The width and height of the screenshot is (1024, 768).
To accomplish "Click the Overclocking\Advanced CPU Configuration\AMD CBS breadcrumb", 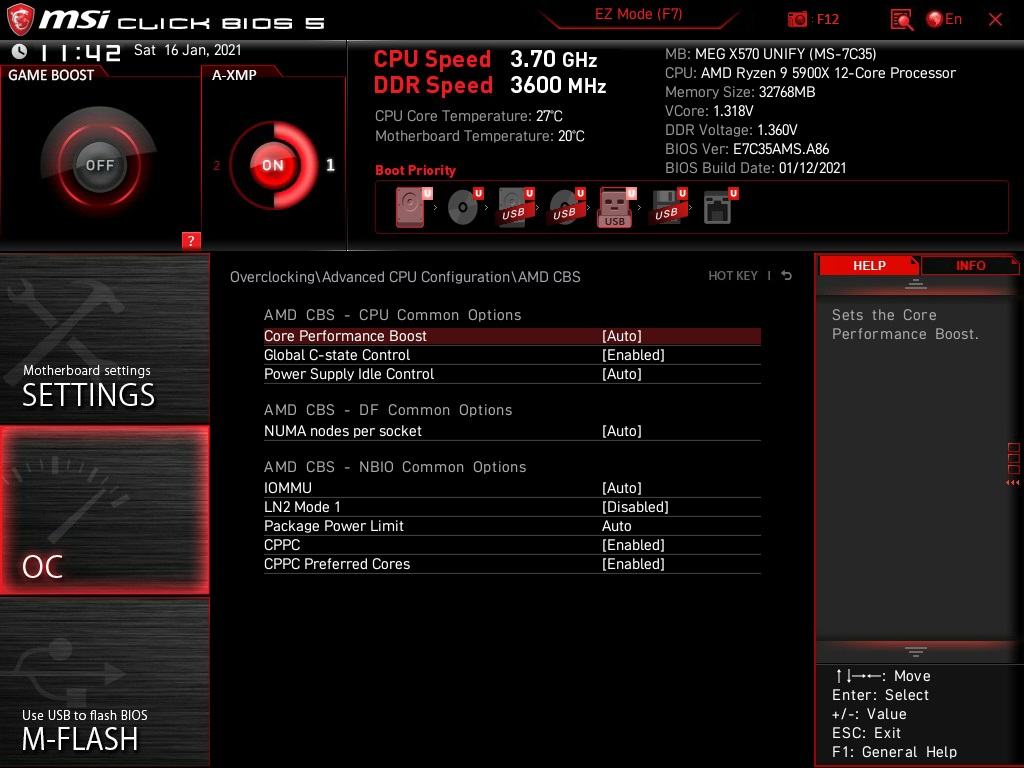I will 405,276.
